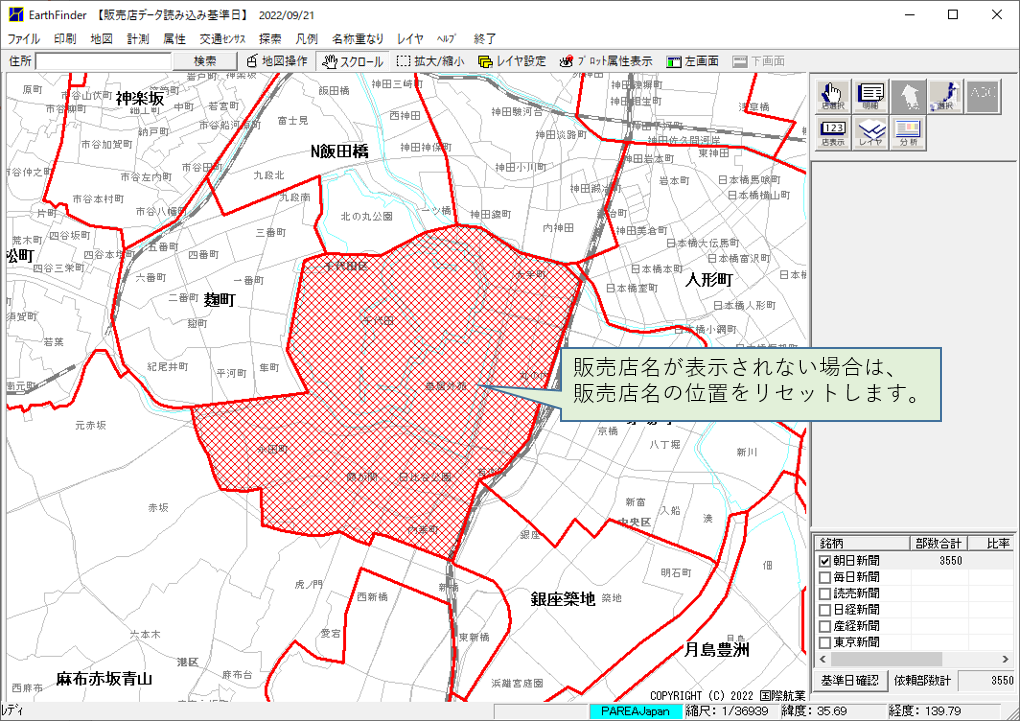
Task: Enable the 読売新聞 checkbox
Action: (x=825, y=593)
